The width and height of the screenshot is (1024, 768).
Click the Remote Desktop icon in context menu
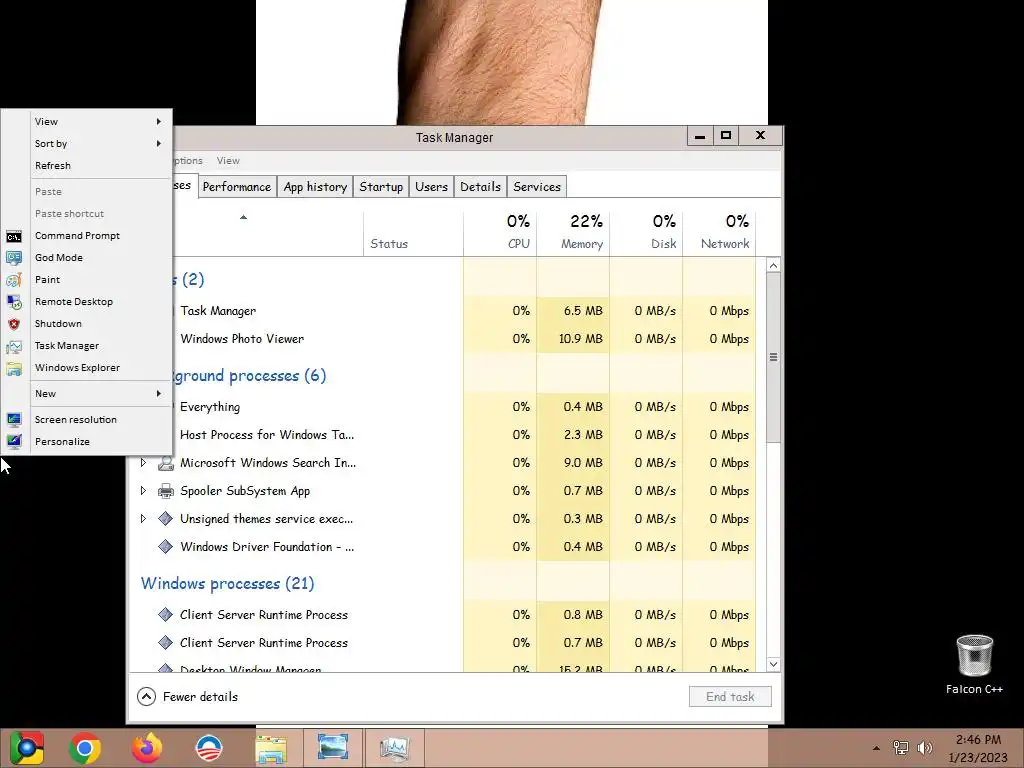coord(14,302)
